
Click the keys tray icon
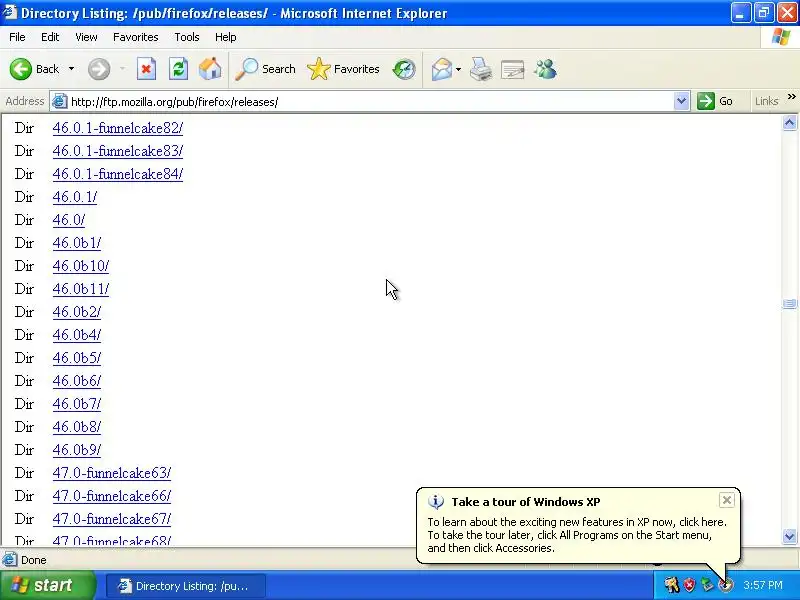click(672, 585)
